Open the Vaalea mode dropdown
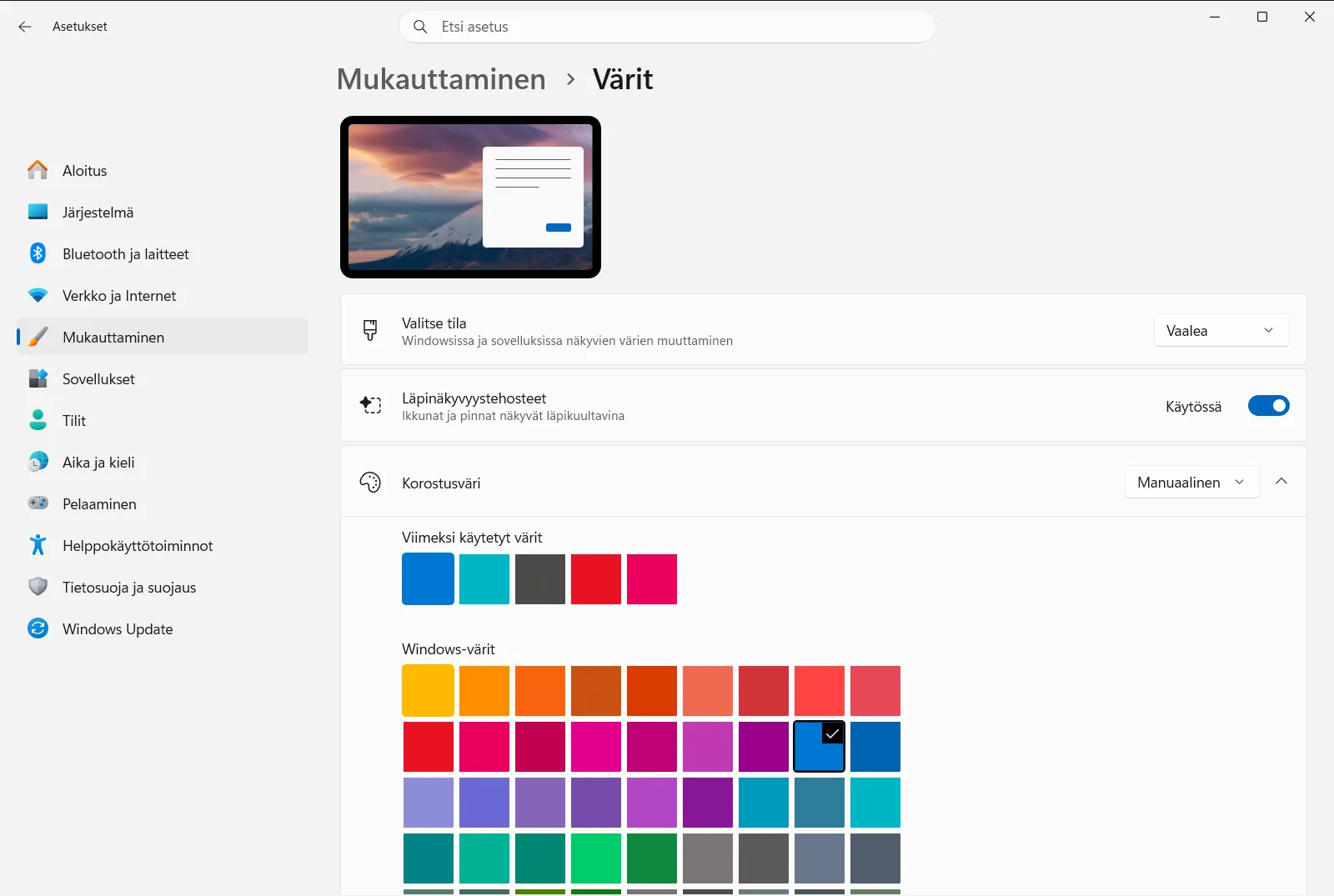This screenshot has height=896, width=1334. click(x=1221, y=331)
